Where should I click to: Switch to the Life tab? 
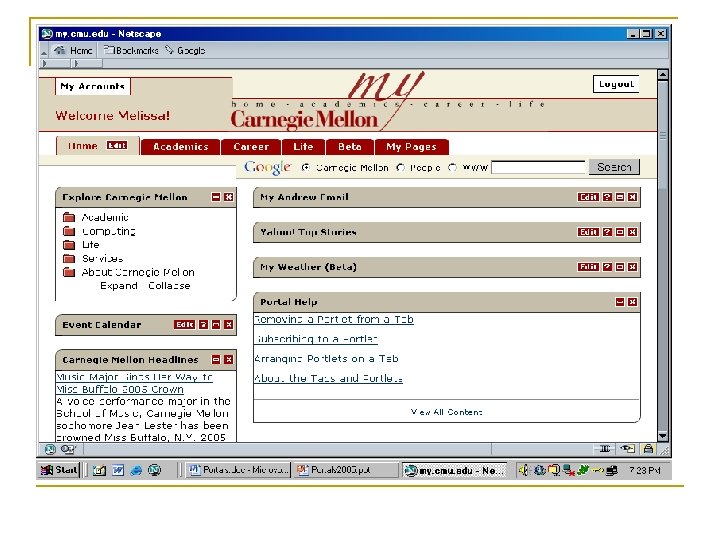303,147
